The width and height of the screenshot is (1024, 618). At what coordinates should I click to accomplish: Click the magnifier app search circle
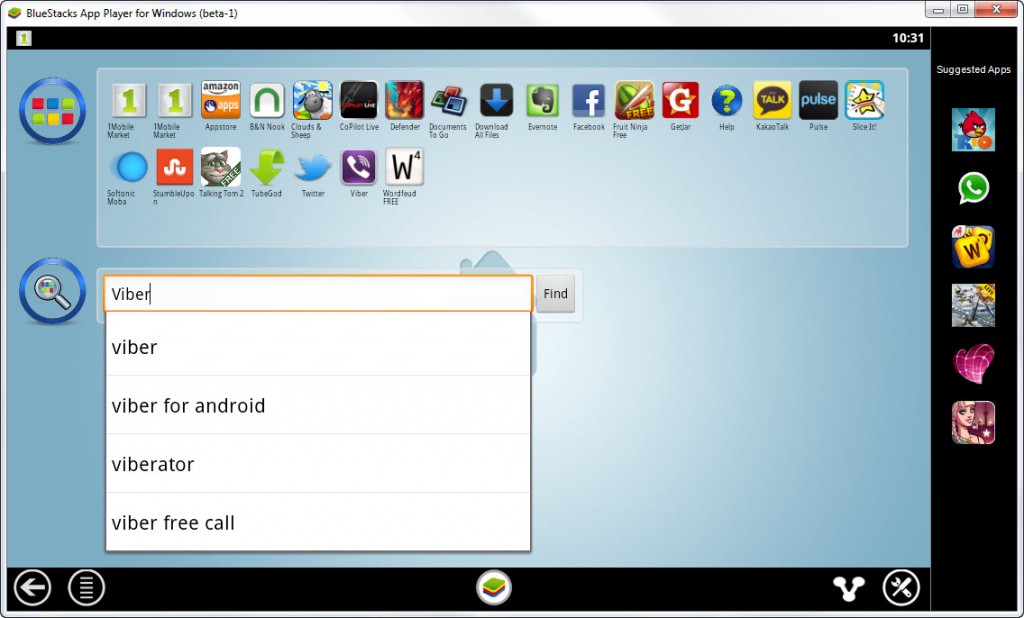click(52, 291)
